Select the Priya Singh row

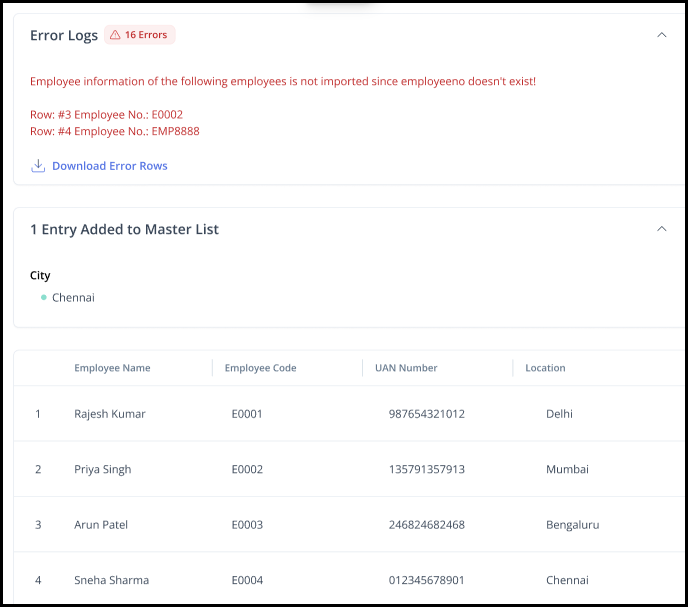[x=349, y=469]
